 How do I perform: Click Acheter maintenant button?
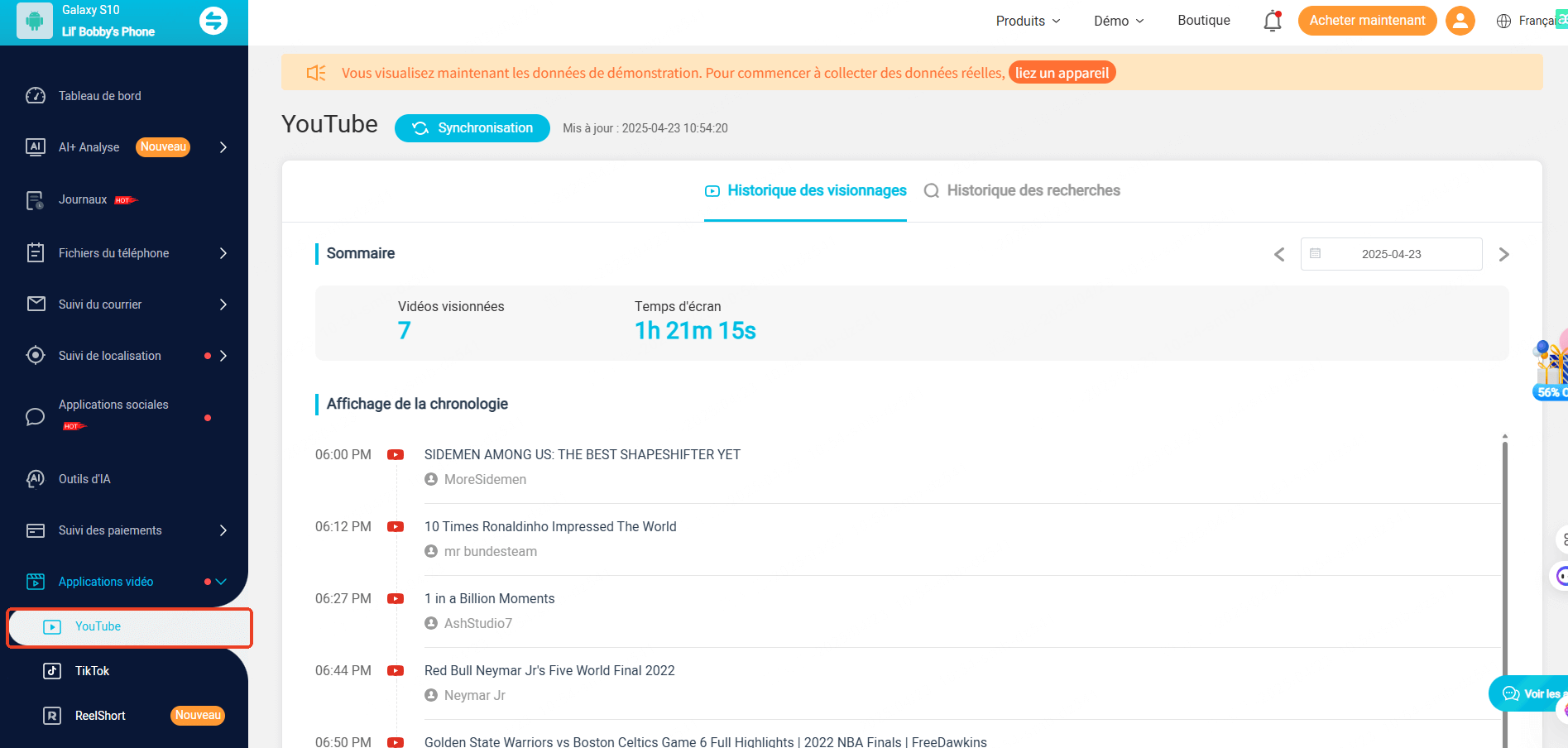click(1367, 21)
